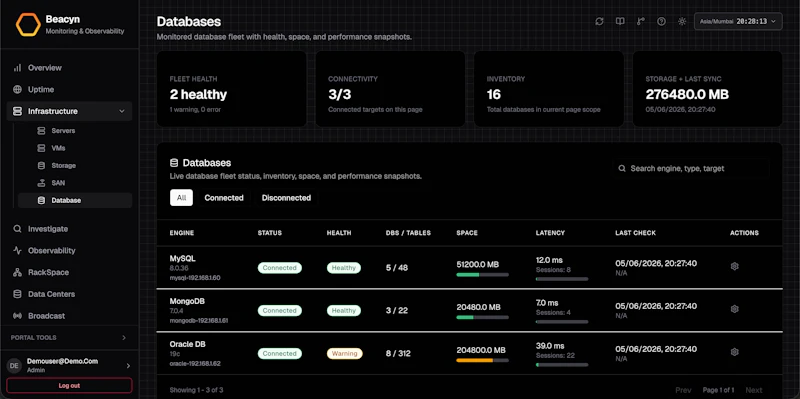This screenshot has height=399, width=800.
Task: Click the Beacyn hexagon logo
Action: [x=28, y=24]
